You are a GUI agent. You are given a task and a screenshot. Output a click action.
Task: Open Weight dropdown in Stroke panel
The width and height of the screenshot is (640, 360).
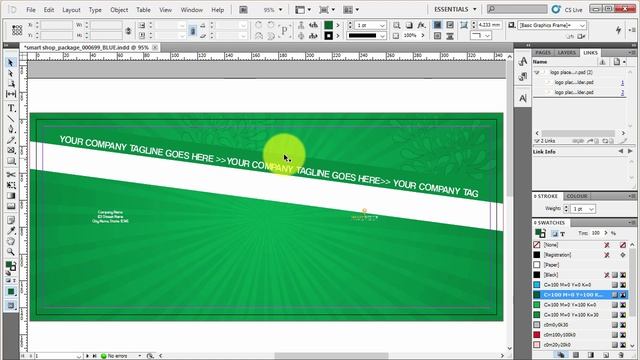(x=591, y=209)
